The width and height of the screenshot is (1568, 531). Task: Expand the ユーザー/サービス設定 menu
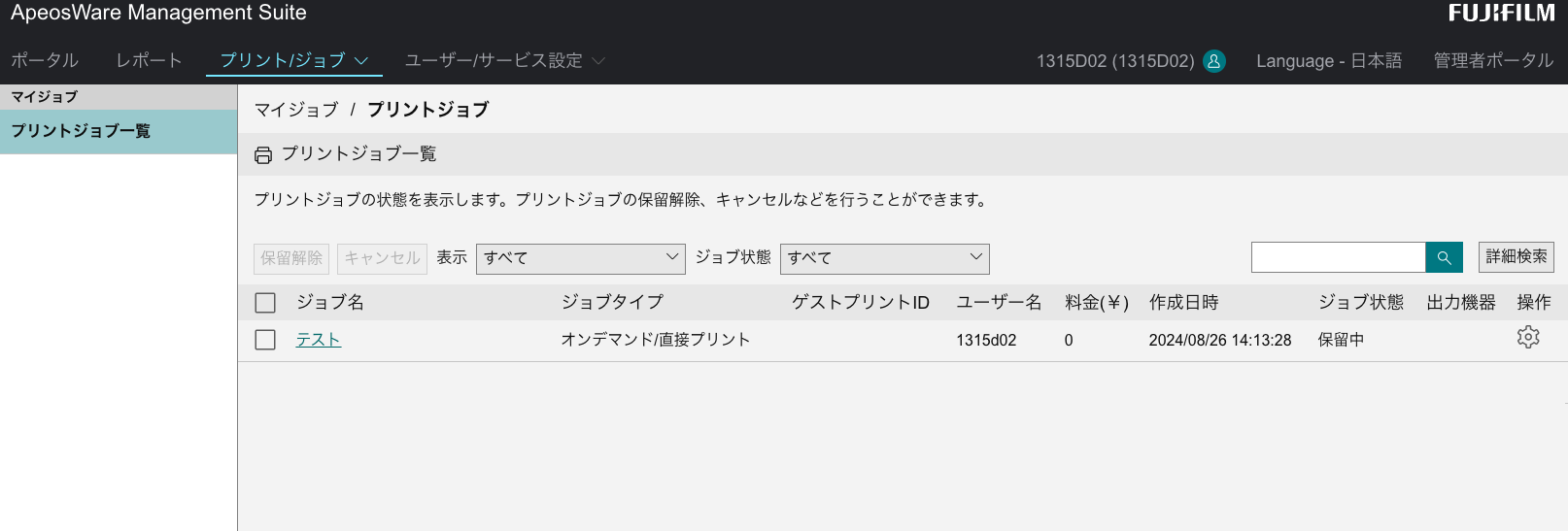[504, 60]
